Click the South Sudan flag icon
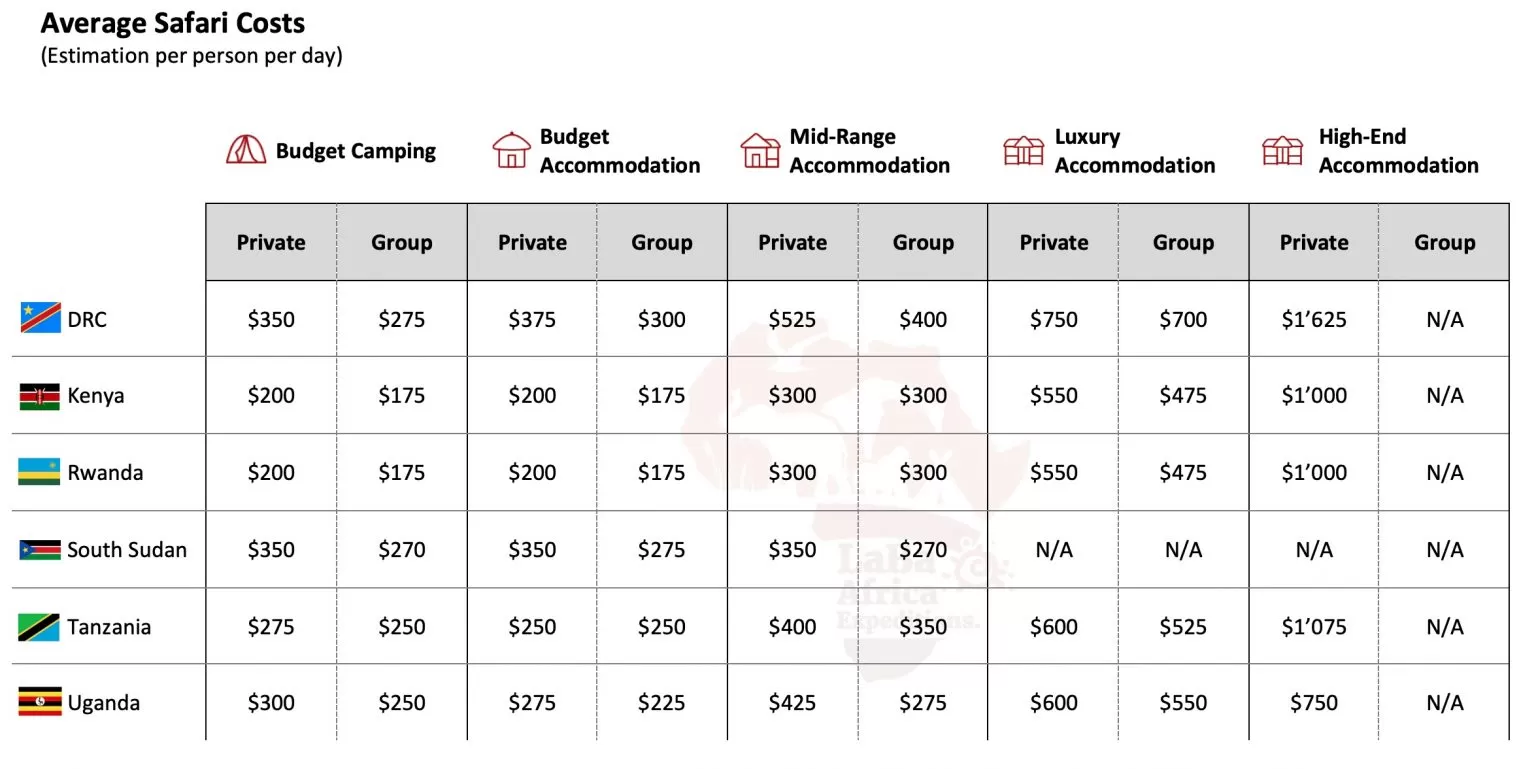The width and height of the screenshot is (1536, 769). pyautogui.click(x=40, y=549)
